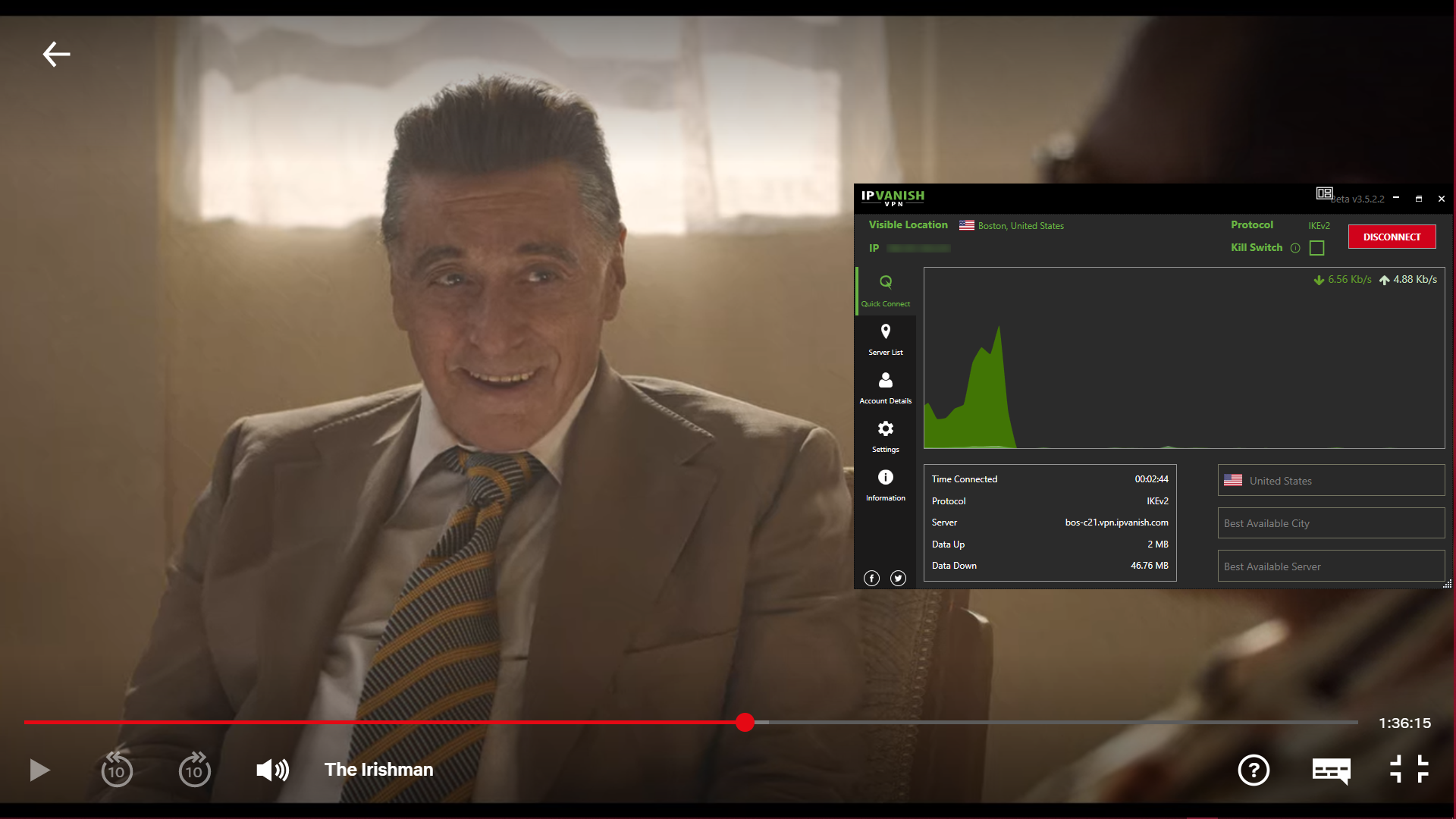
Task: Click The Irishman title text
Action: click(379, 770)
